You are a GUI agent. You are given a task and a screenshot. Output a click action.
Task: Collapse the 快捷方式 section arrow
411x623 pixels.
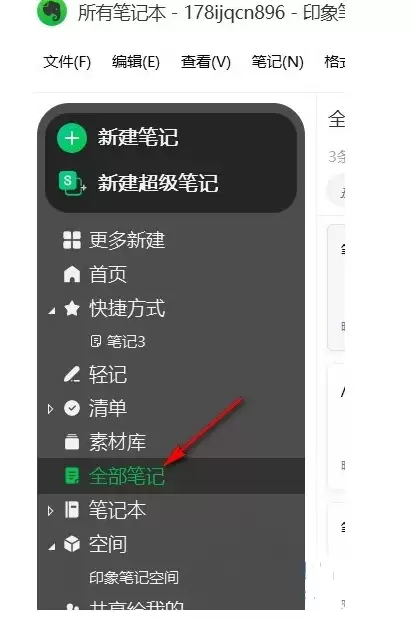52,311
